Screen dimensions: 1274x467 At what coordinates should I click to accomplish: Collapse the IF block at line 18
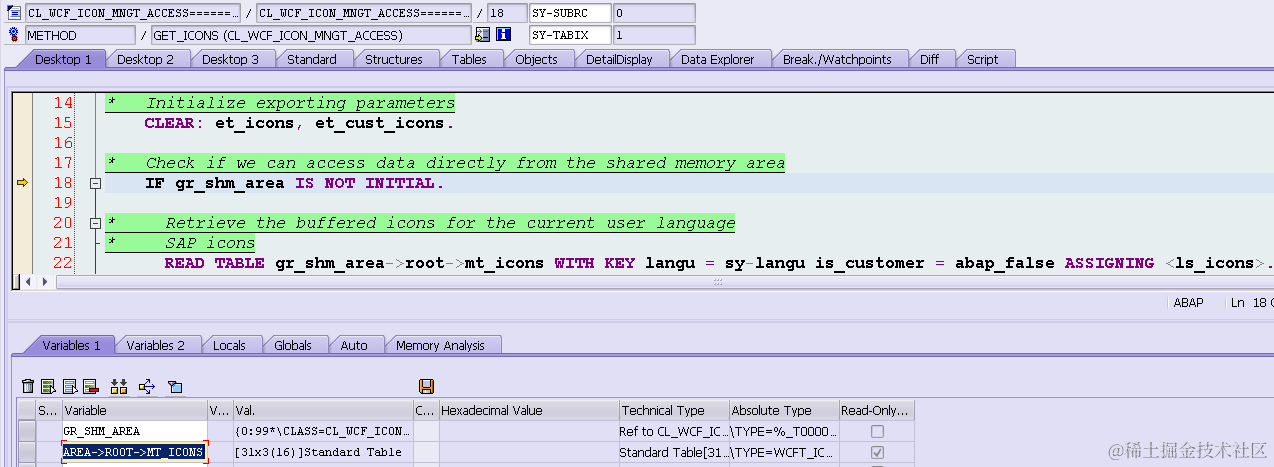(x=96, y=183)
